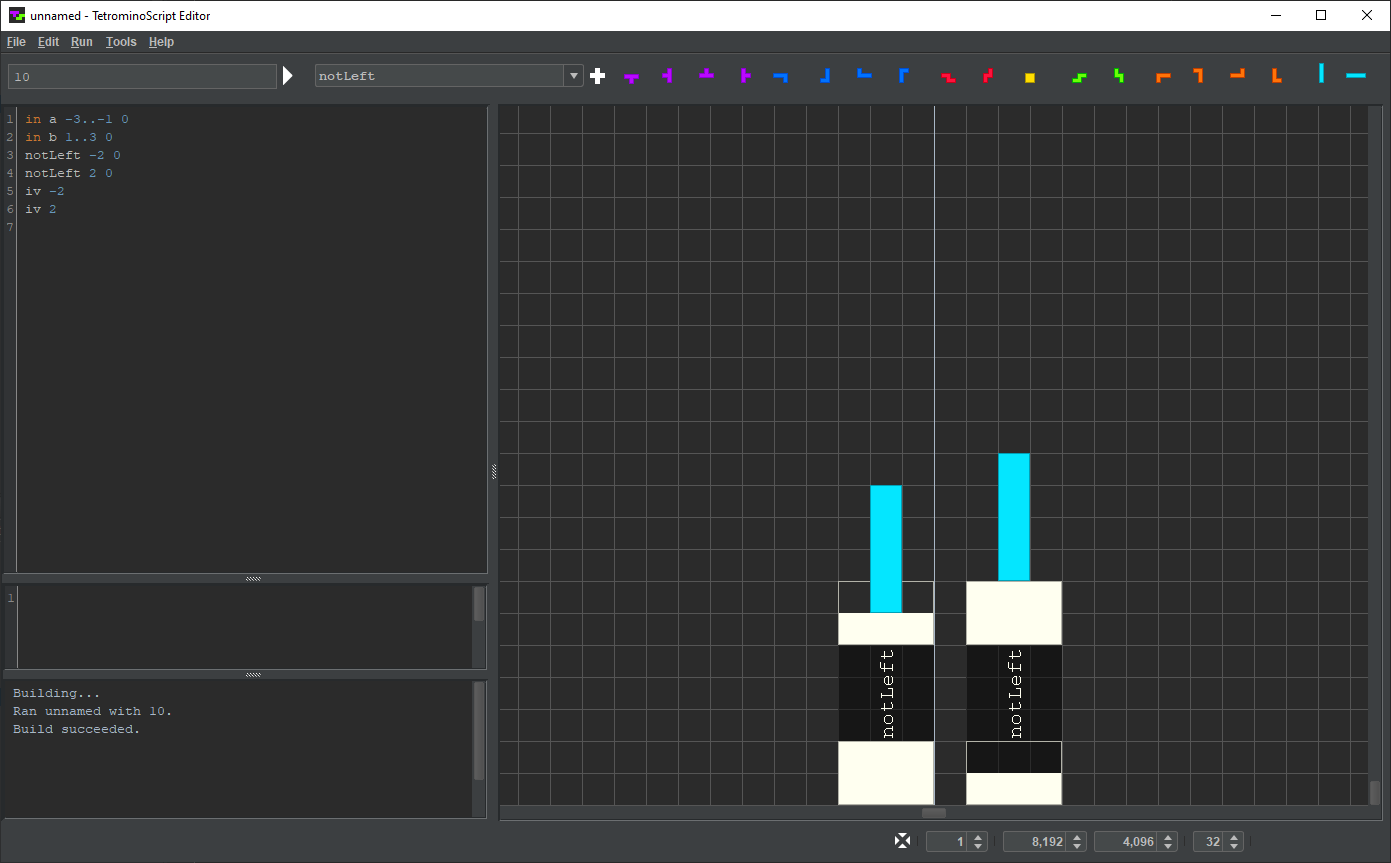The image size is (1391, 863).
Task: Select the orange horizontal L-piece with left hook down
Action: coord(1162,76)
